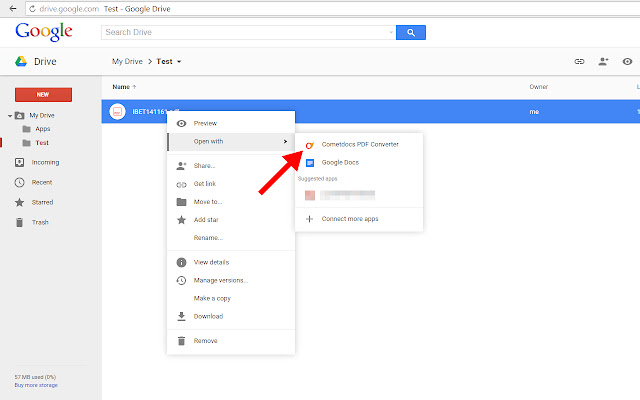Click the browser address bar
The image size is (640, 400).
coord(331,9)
